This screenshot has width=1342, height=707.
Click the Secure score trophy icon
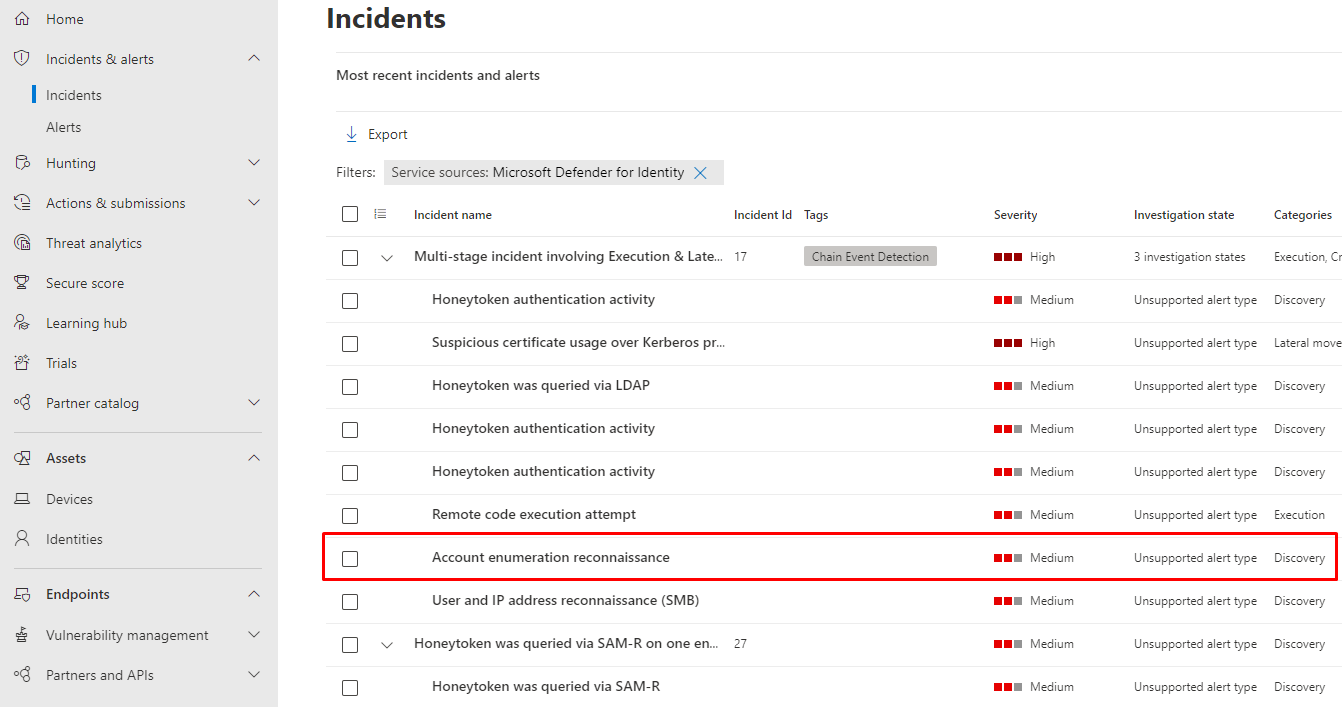pos(22,283)
